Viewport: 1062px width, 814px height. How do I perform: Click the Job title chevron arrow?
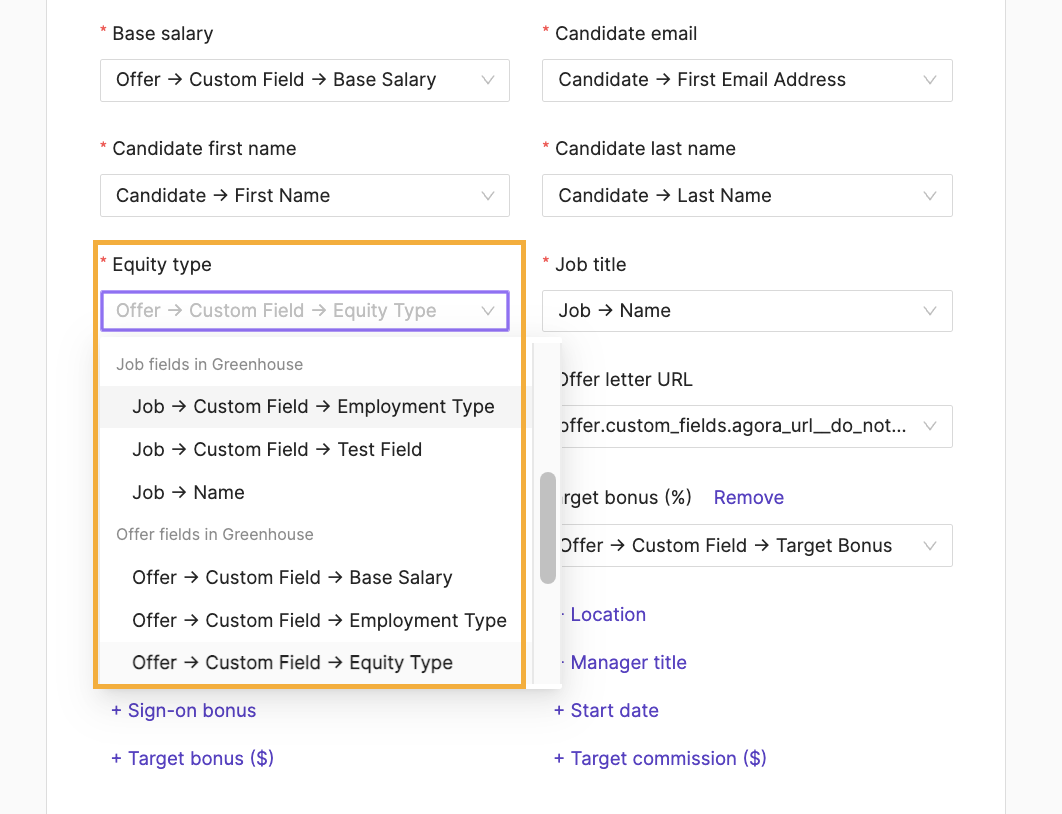click(x=930, y=311)
